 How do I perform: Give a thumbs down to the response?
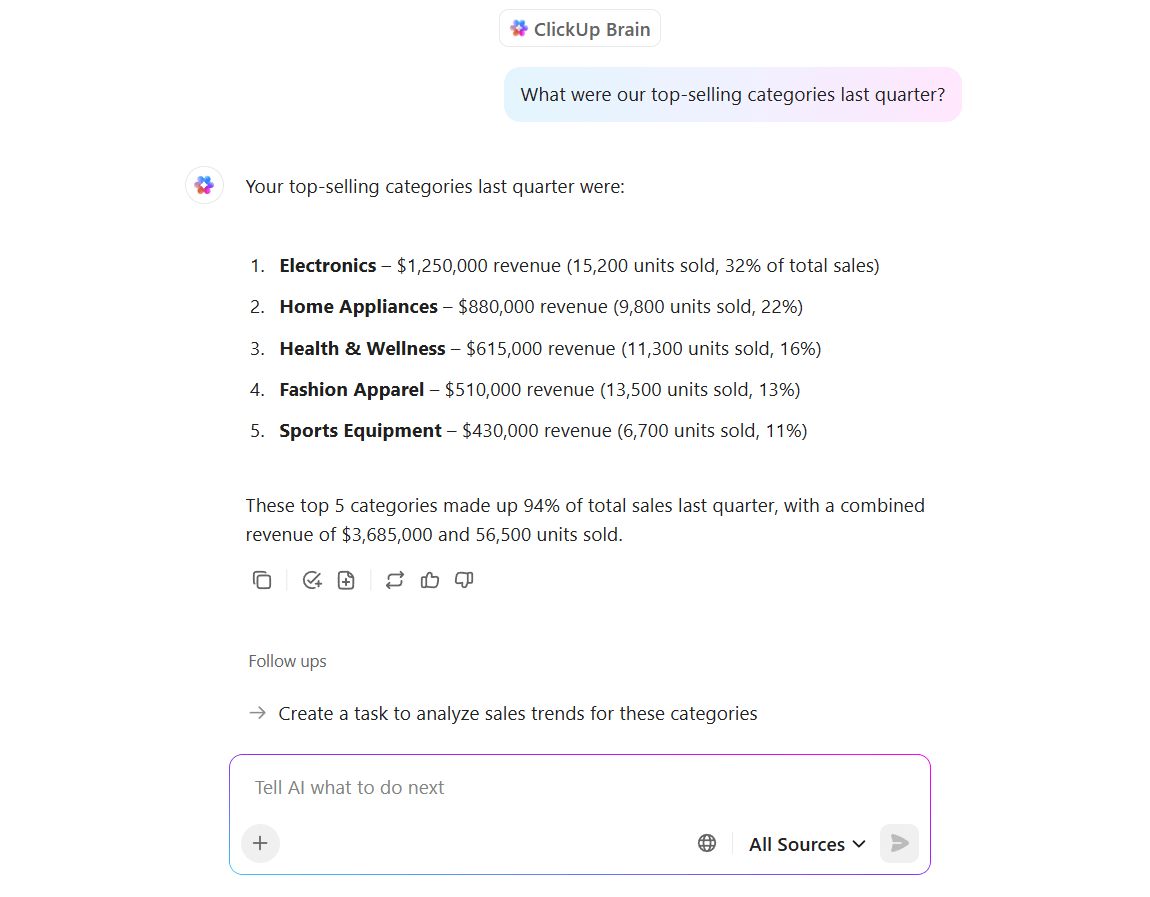[x=463, y=580]
